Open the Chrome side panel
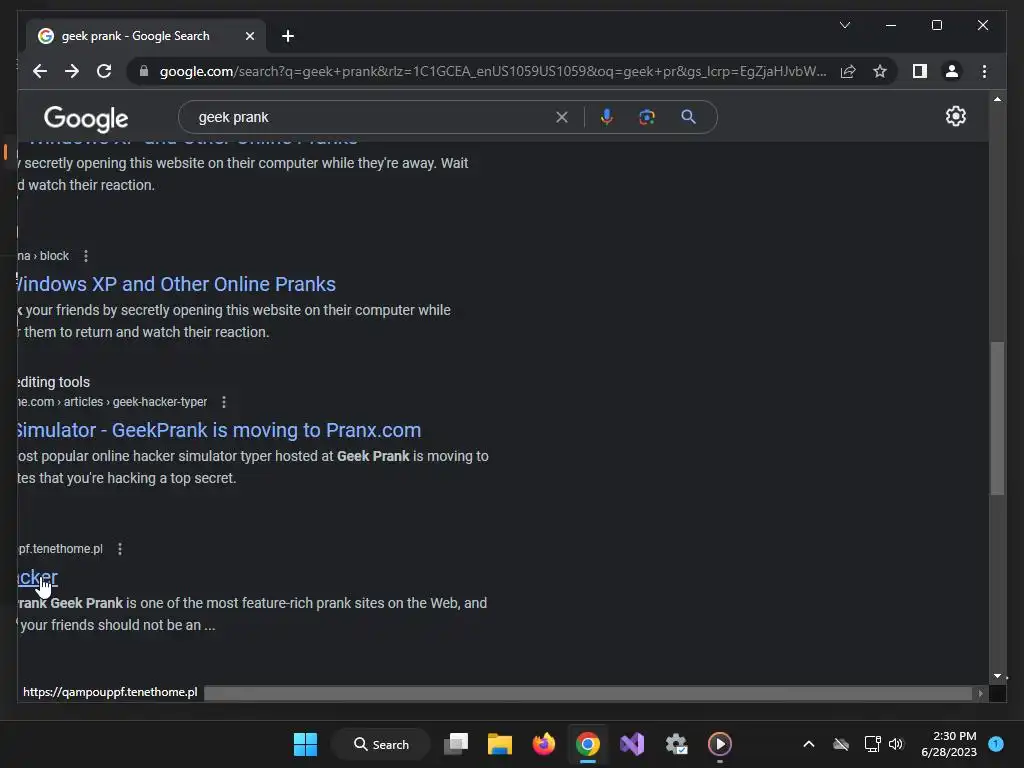The image size is (1024, 768). point(920,71)
